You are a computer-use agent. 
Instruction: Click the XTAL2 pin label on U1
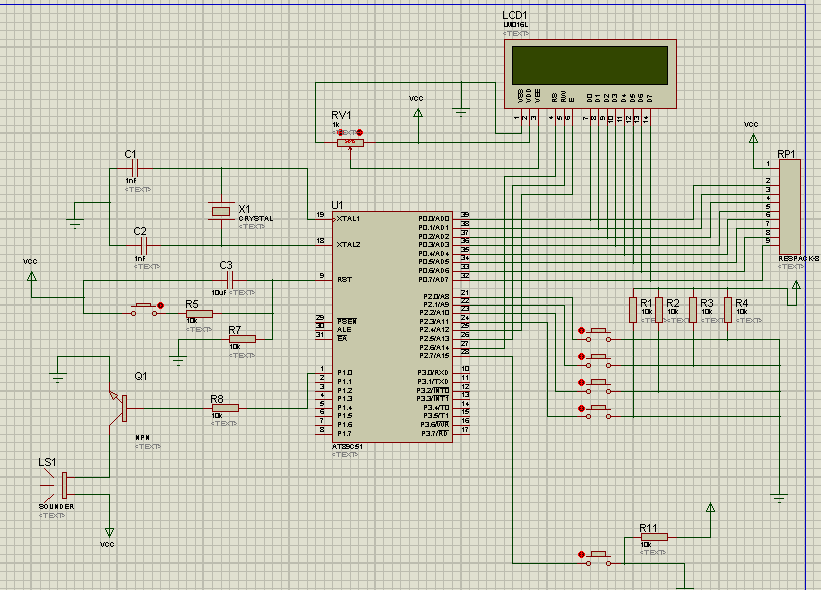pyautogui.click(x=348, y=244)
